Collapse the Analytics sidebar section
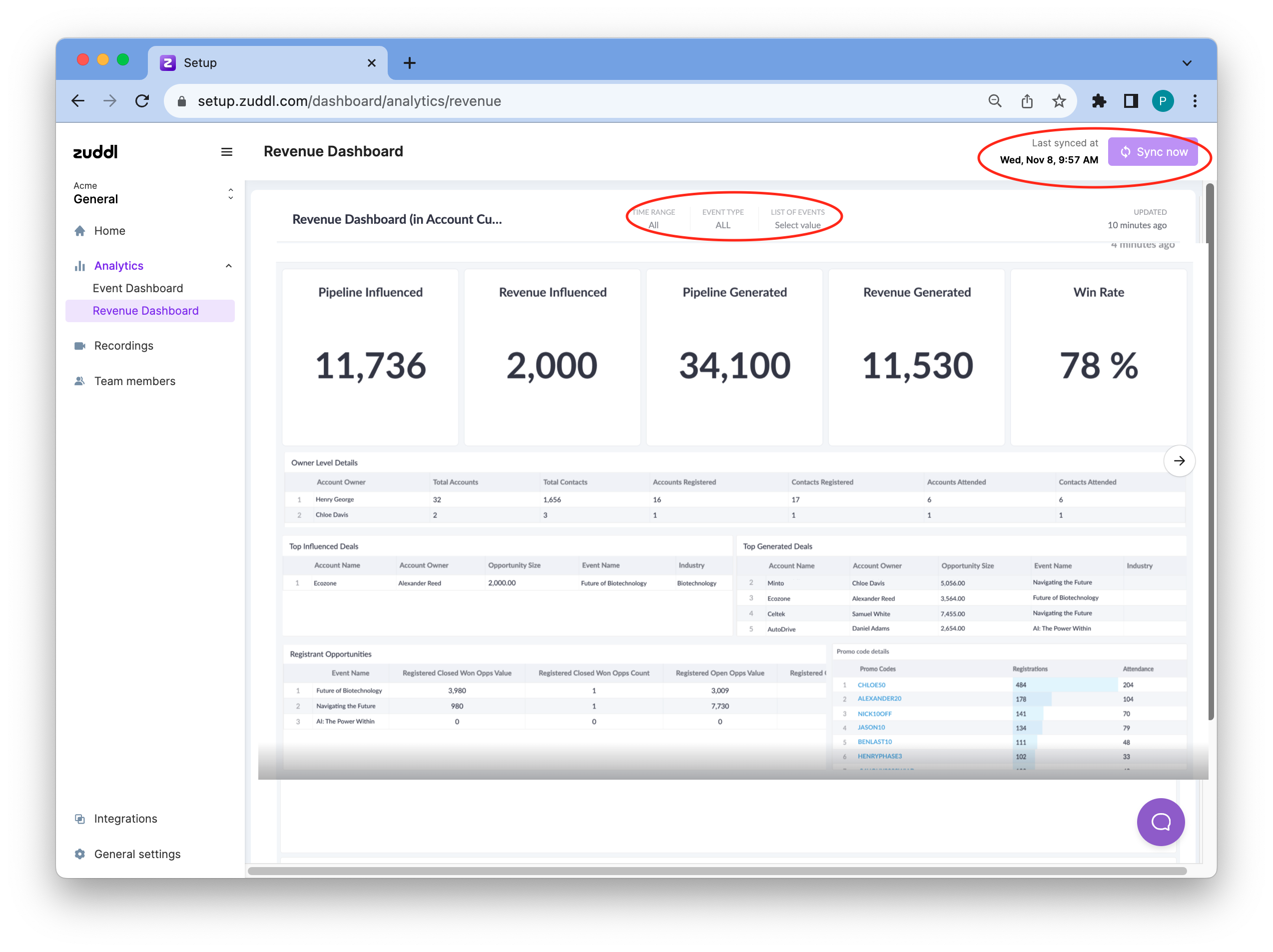The image size is (1273, 952). (x=228, y=266)
